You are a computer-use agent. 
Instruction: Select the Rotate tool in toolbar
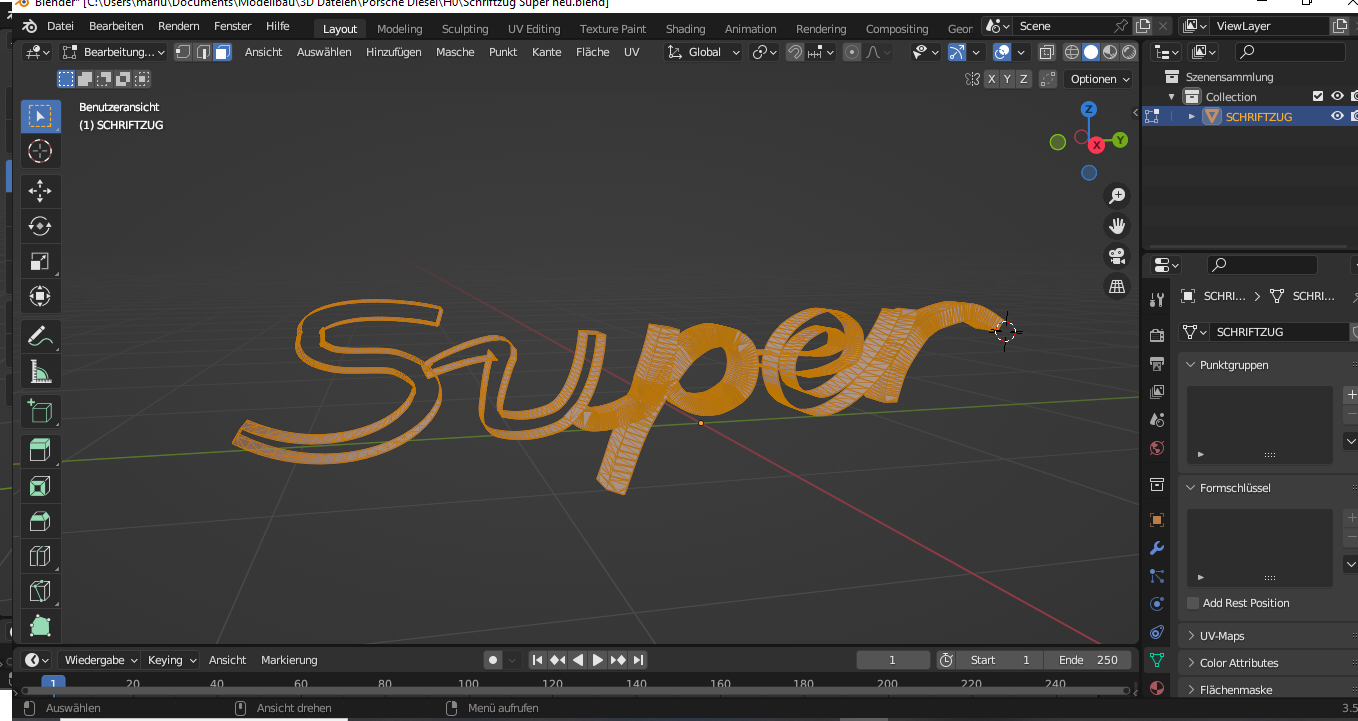pos(40,226)
